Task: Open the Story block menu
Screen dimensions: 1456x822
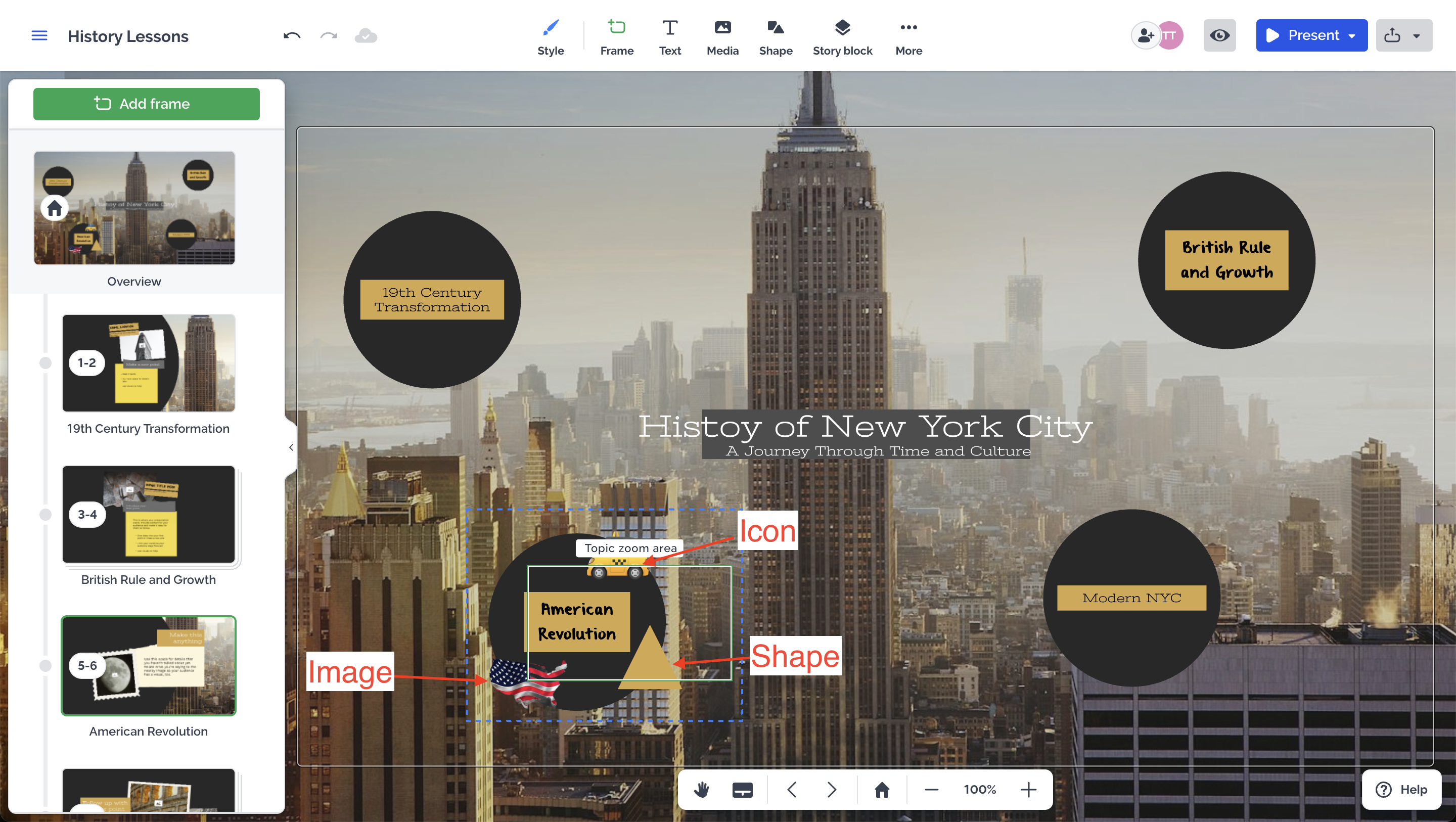Action: coord(842,37)
